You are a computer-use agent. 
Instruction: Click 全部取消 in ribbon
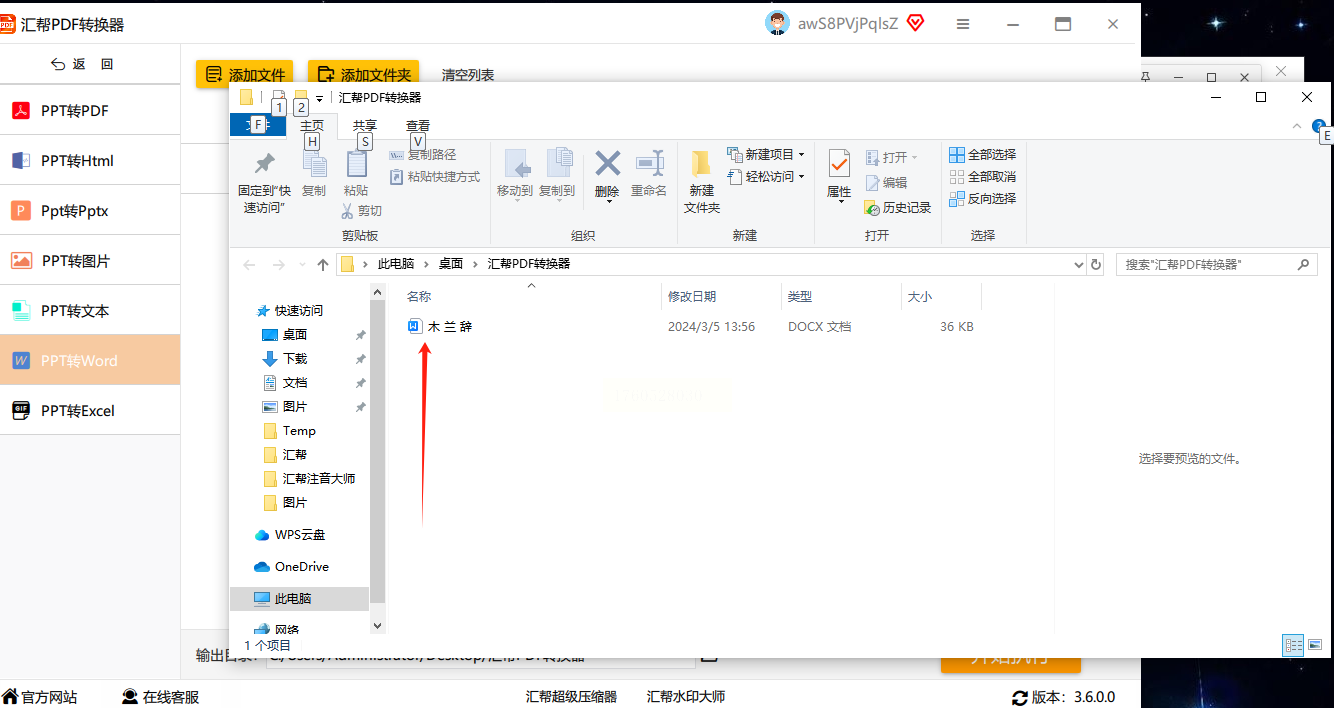click(x=982, y=177)
